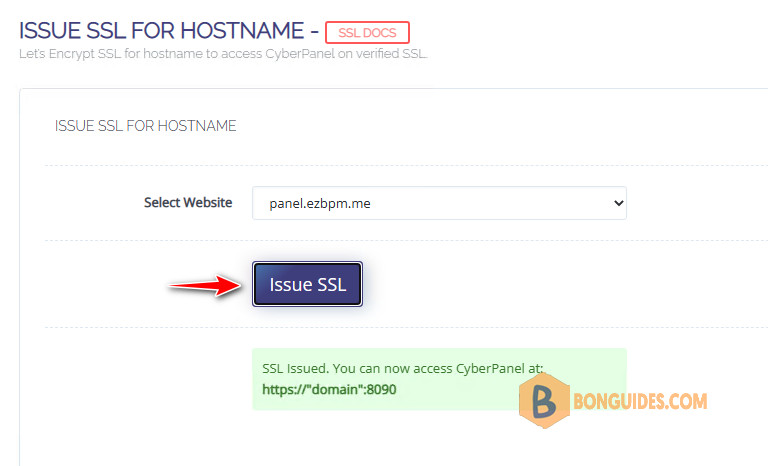Click the Issue SSL button
Image resolution: width=768 pixels, height=466 pixels.
pos(308,284)
